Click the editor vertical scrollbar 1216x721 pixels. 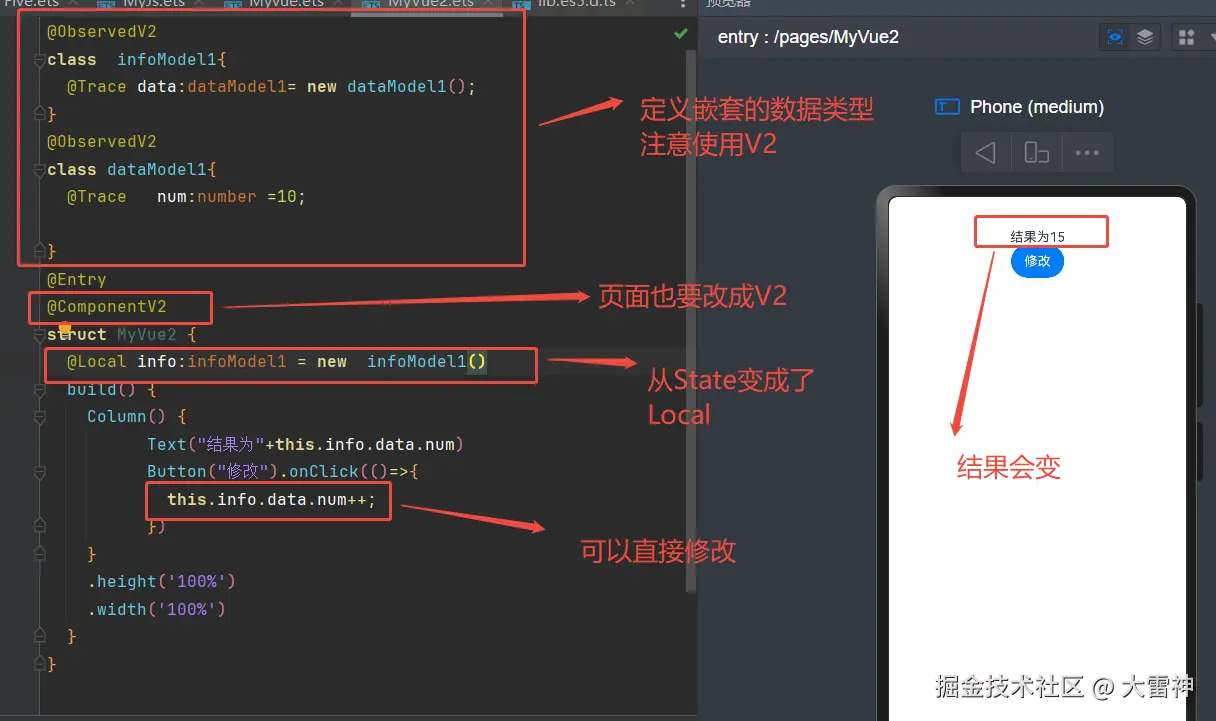pos(690,320)
